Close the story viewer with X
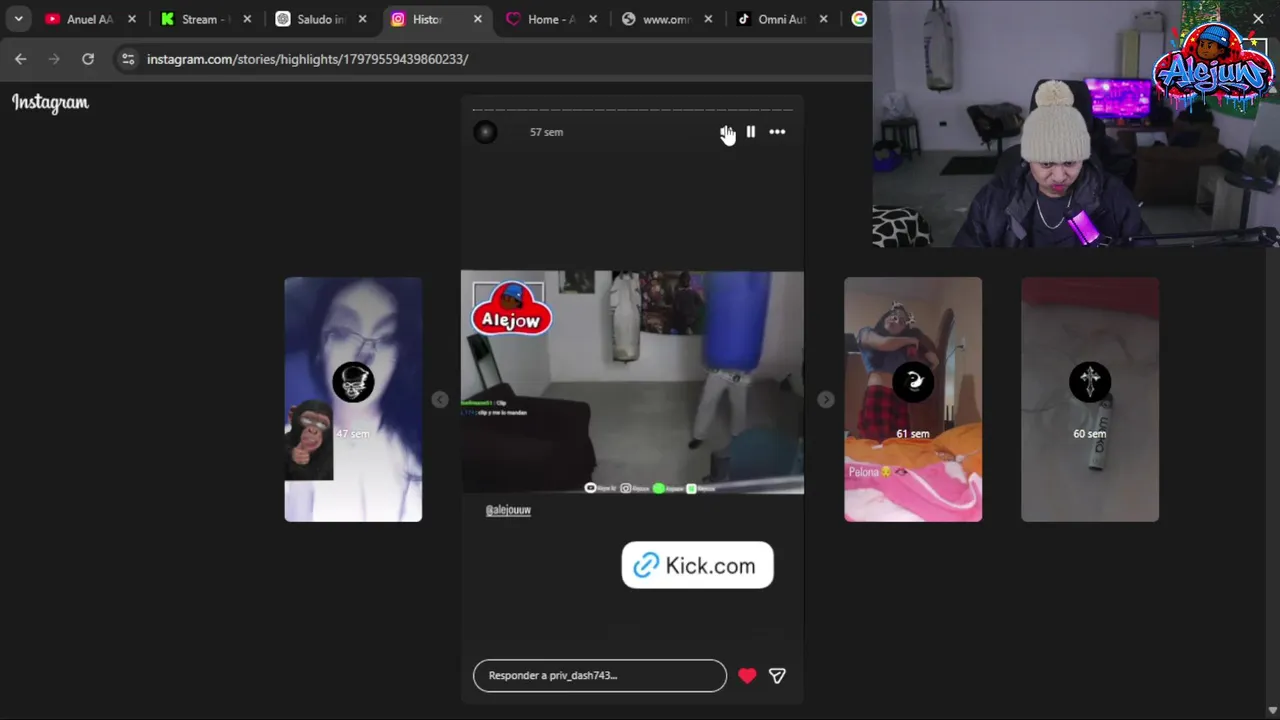Image resolution: width=1280 pixels, height=720 pixels. pos(1258,19)
